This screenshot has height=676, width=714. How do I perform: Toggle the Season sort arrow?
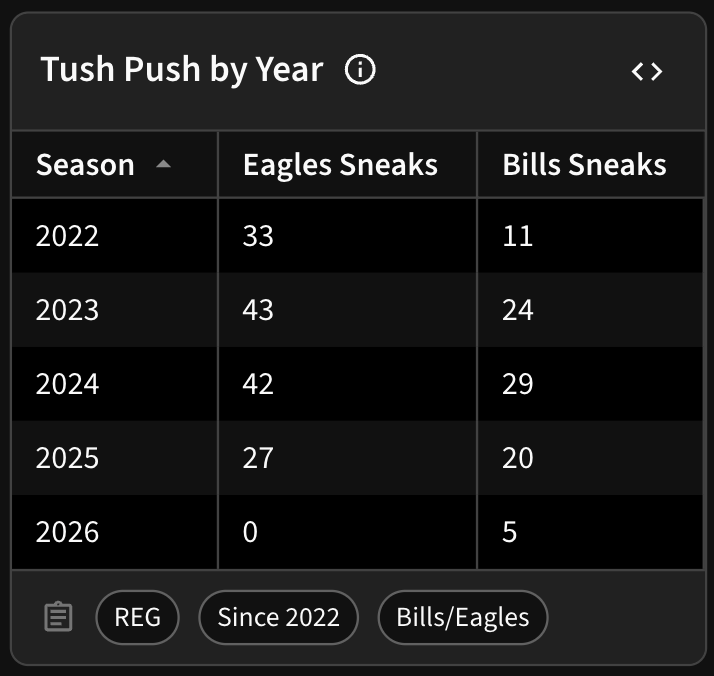pyautogui.click(x=163, y=164)
